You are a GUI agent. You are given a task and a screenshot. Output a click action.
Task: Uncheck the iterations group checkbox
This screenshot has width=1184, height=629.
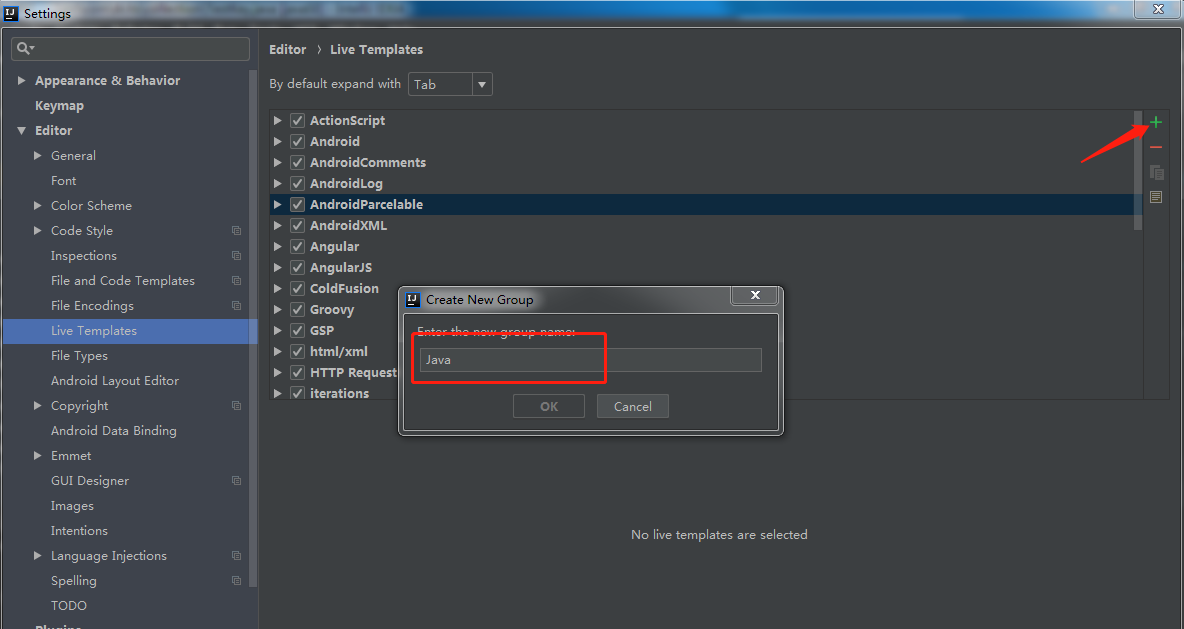(x=297, y=393)
